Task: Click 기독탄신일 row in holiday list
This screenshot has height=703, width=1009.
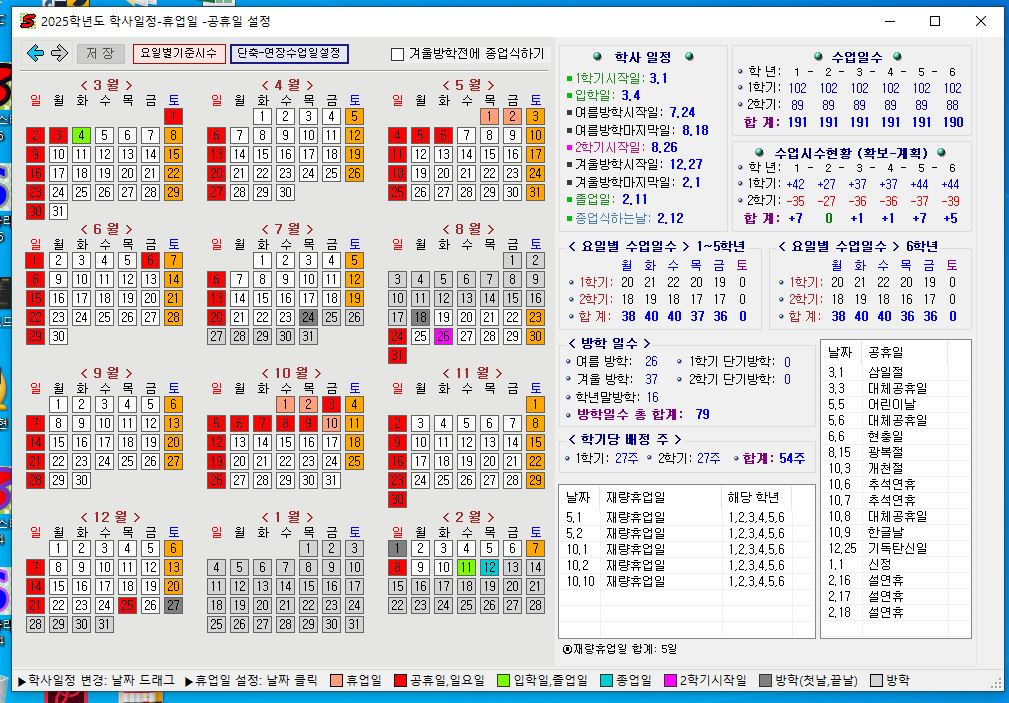Action: click(896, 548)
